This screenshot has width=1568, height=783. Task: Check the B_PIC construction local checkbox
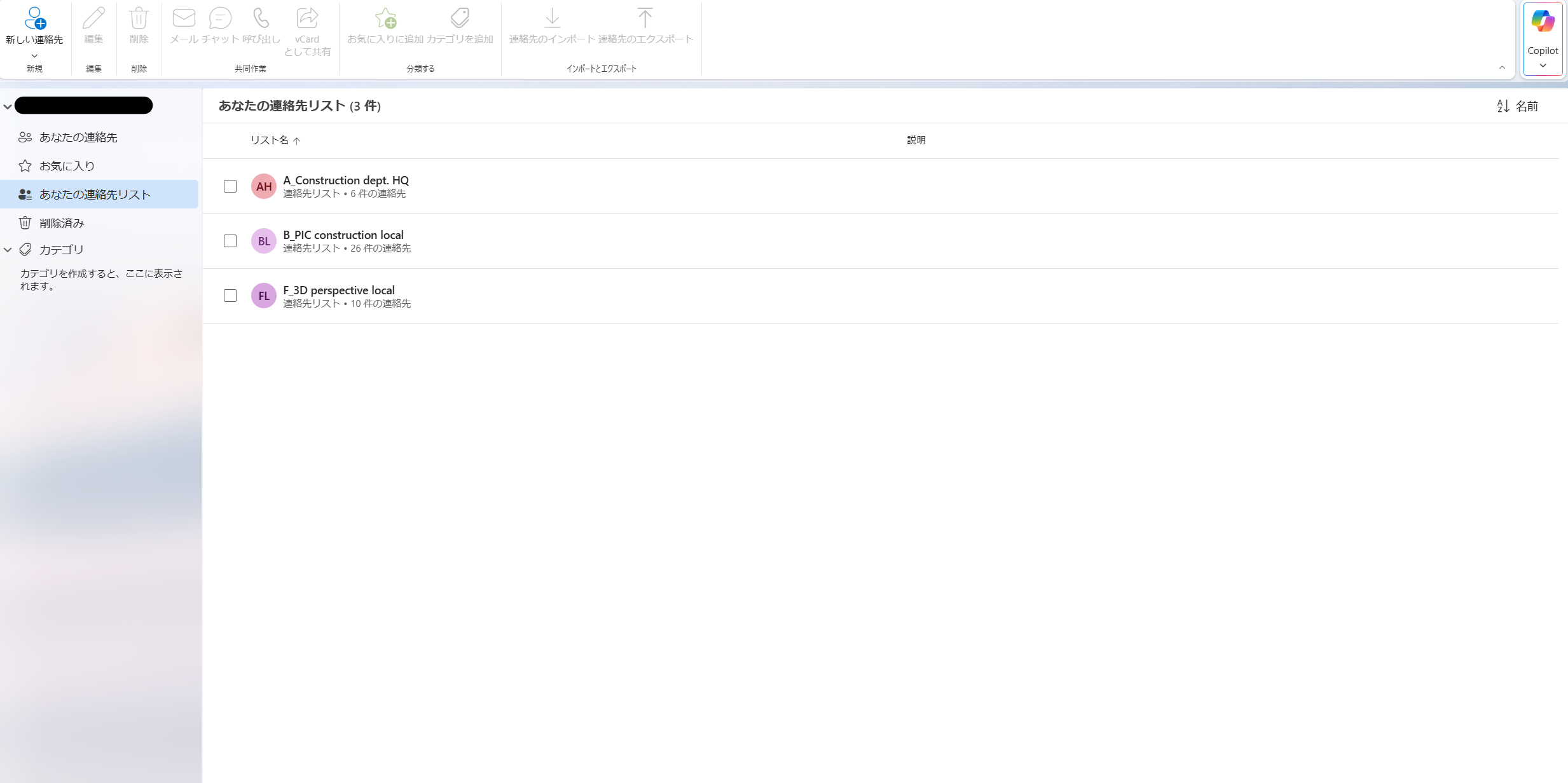[x=230, y=241]
